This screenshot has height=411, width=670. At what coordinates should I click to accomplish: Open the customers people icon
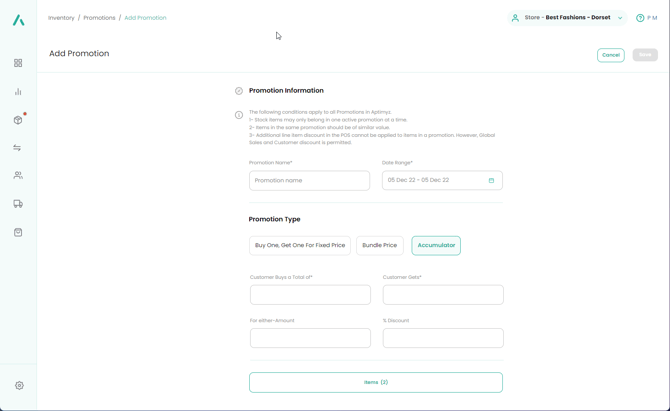click(18, 175)
